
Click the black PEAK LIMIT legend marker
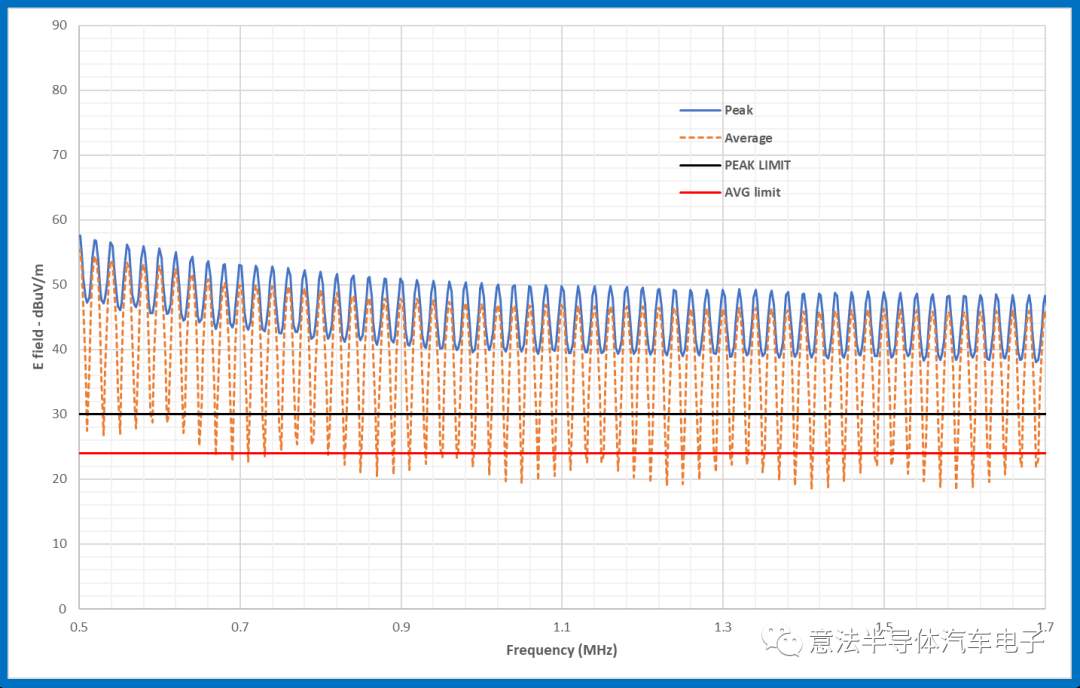(700, 165)
